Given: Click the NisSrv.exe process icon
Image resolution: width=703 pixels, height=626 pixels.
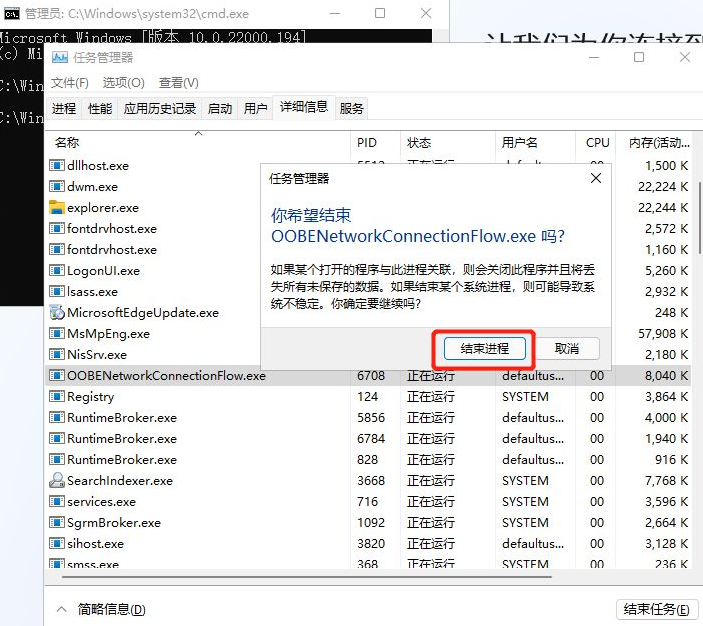Looking at the screenshot, I should click(x=56, y=355).
